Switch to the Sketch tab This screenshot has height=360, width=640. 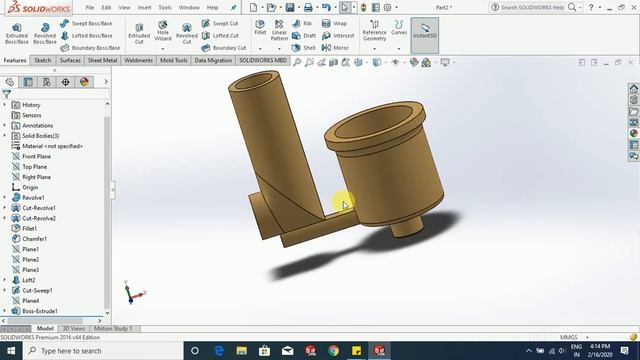(x=43, y=60)
